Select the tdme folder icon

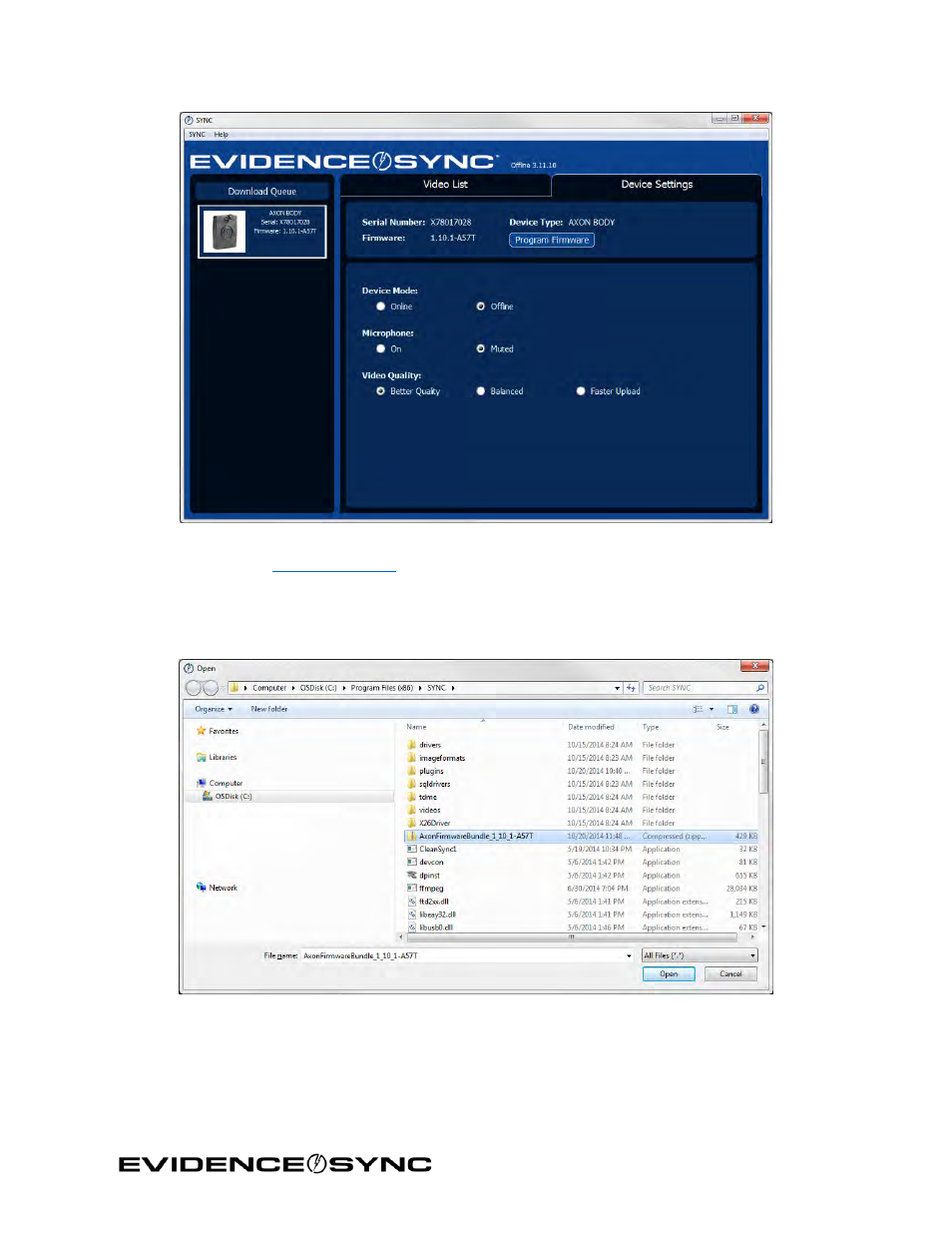click(411, 797)
